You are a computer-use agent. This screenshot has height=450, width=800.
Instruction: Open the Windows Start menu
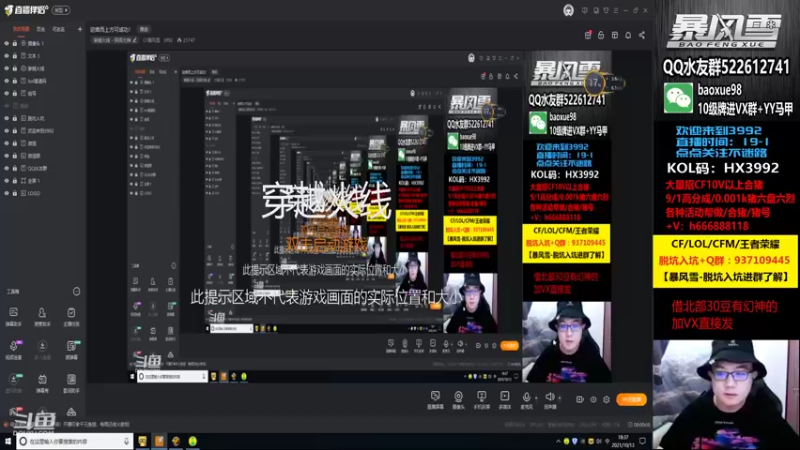[8, 441]
